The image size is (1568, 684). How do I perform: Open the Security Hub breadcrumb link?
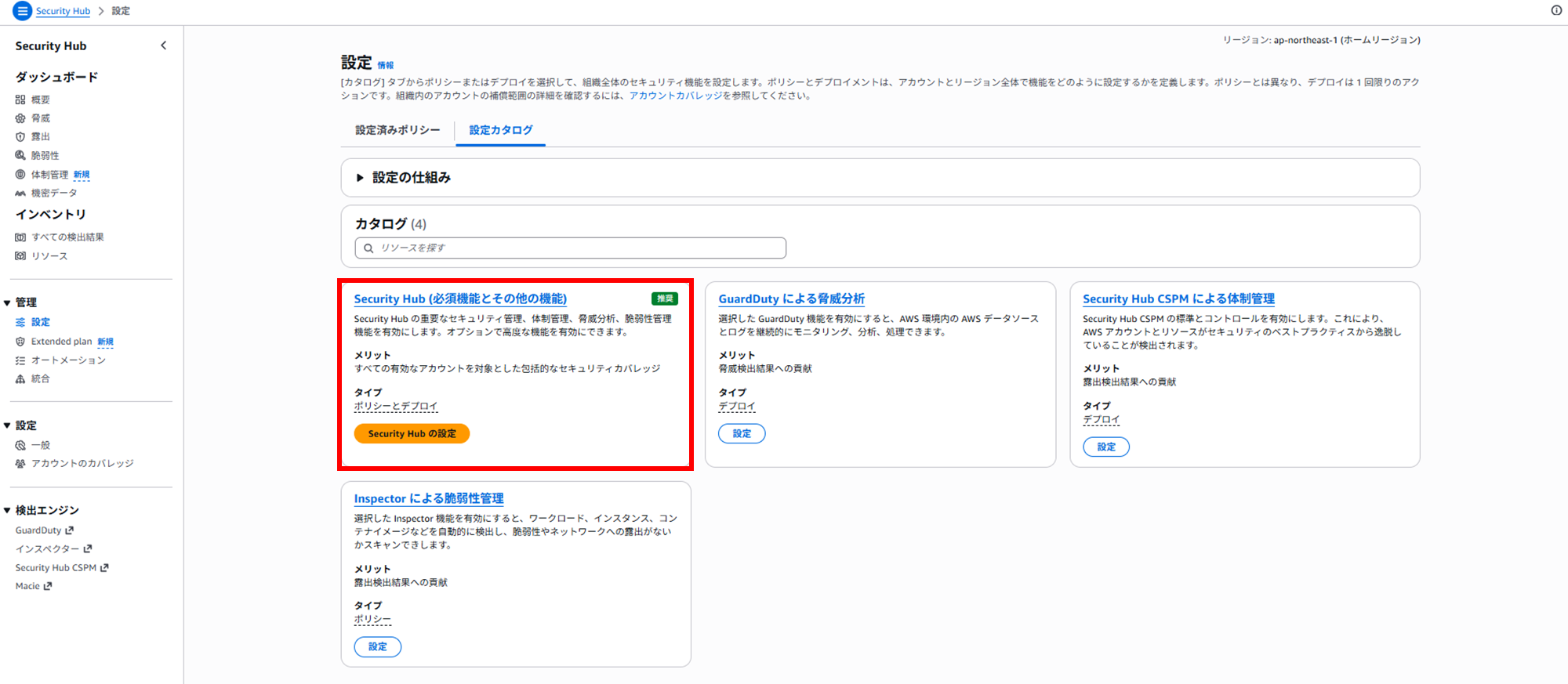click(63, 11)
